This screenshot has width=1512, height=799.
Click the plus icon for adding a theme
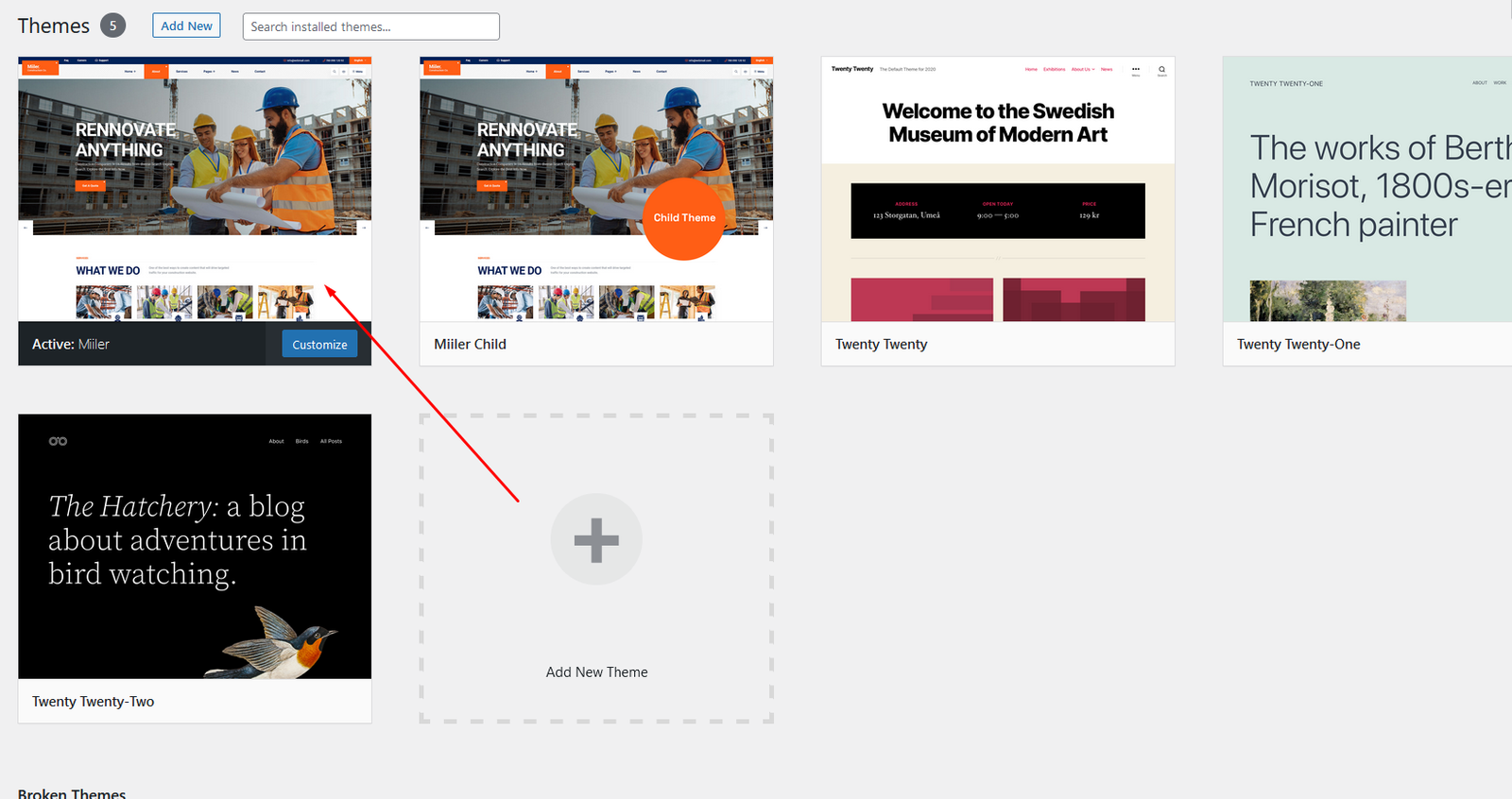pos(596,539)
